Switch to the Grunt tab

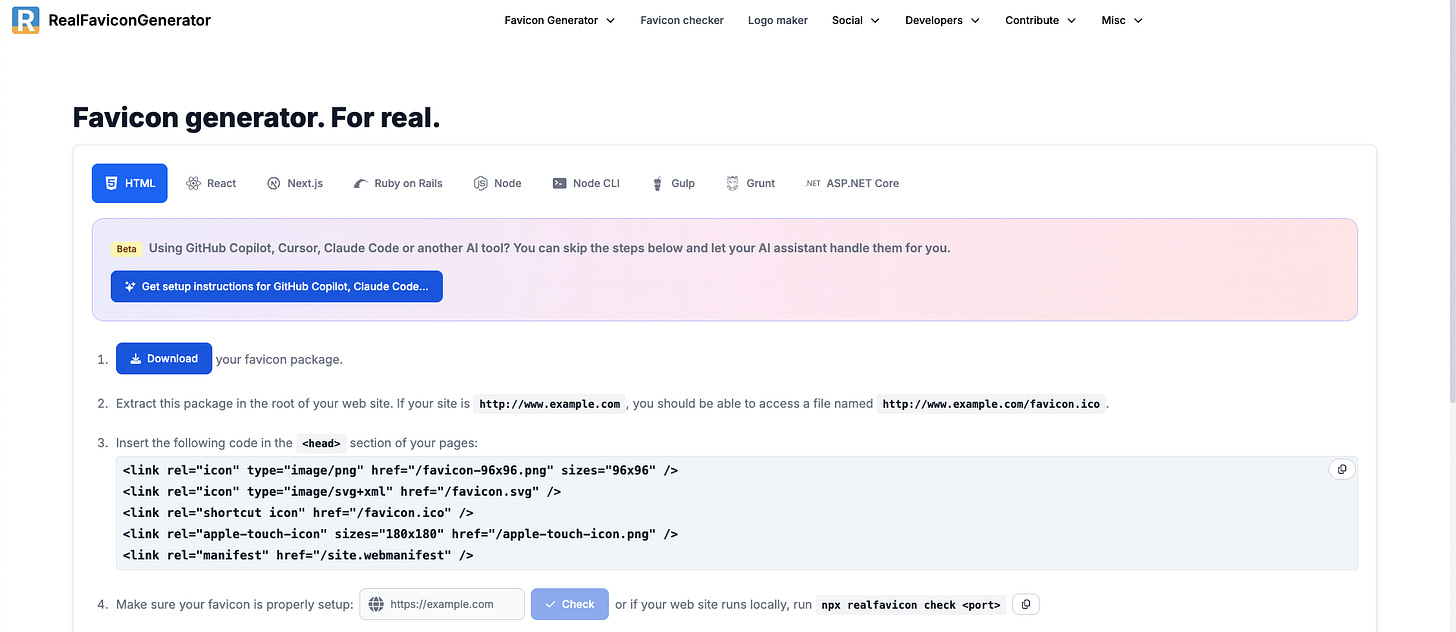751,183
